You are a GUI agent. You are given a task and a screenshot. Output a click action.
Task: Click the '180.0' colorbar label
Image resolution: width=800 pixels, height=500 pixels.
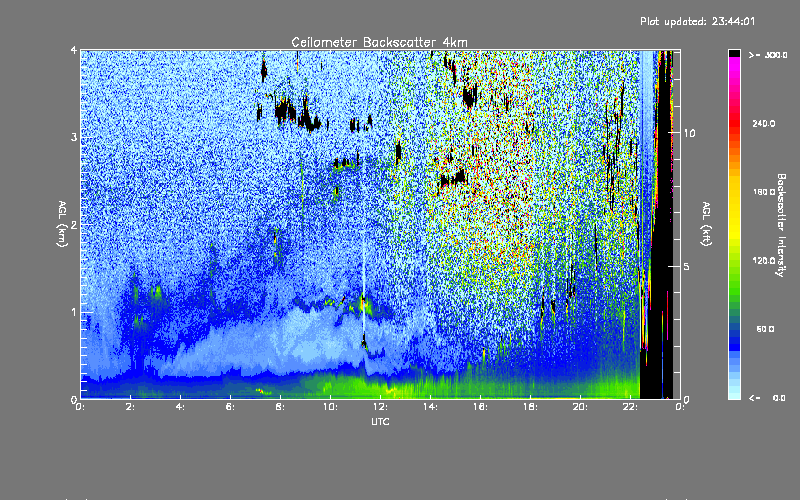(764, 192)
